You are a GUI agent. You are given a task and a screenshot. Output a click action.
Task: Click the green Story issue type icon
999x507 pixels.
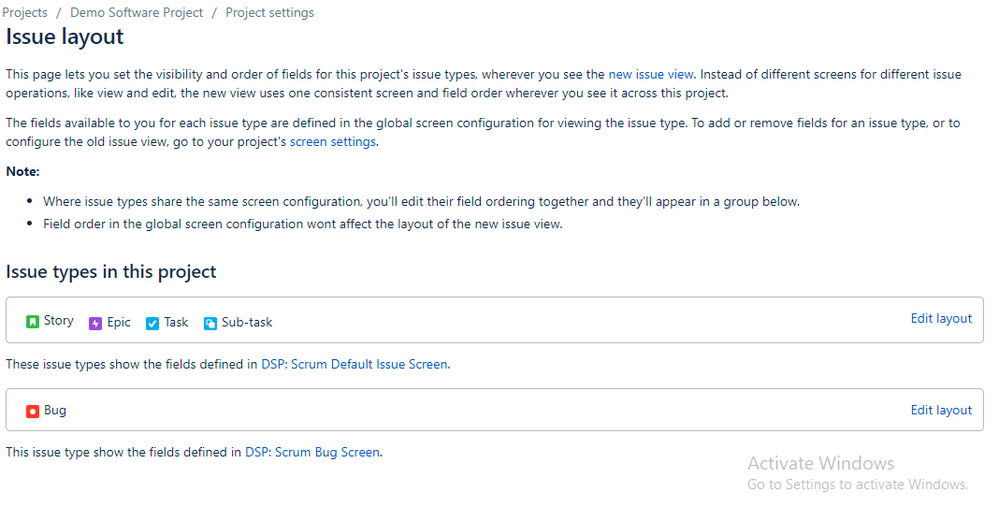click(33, 322)
